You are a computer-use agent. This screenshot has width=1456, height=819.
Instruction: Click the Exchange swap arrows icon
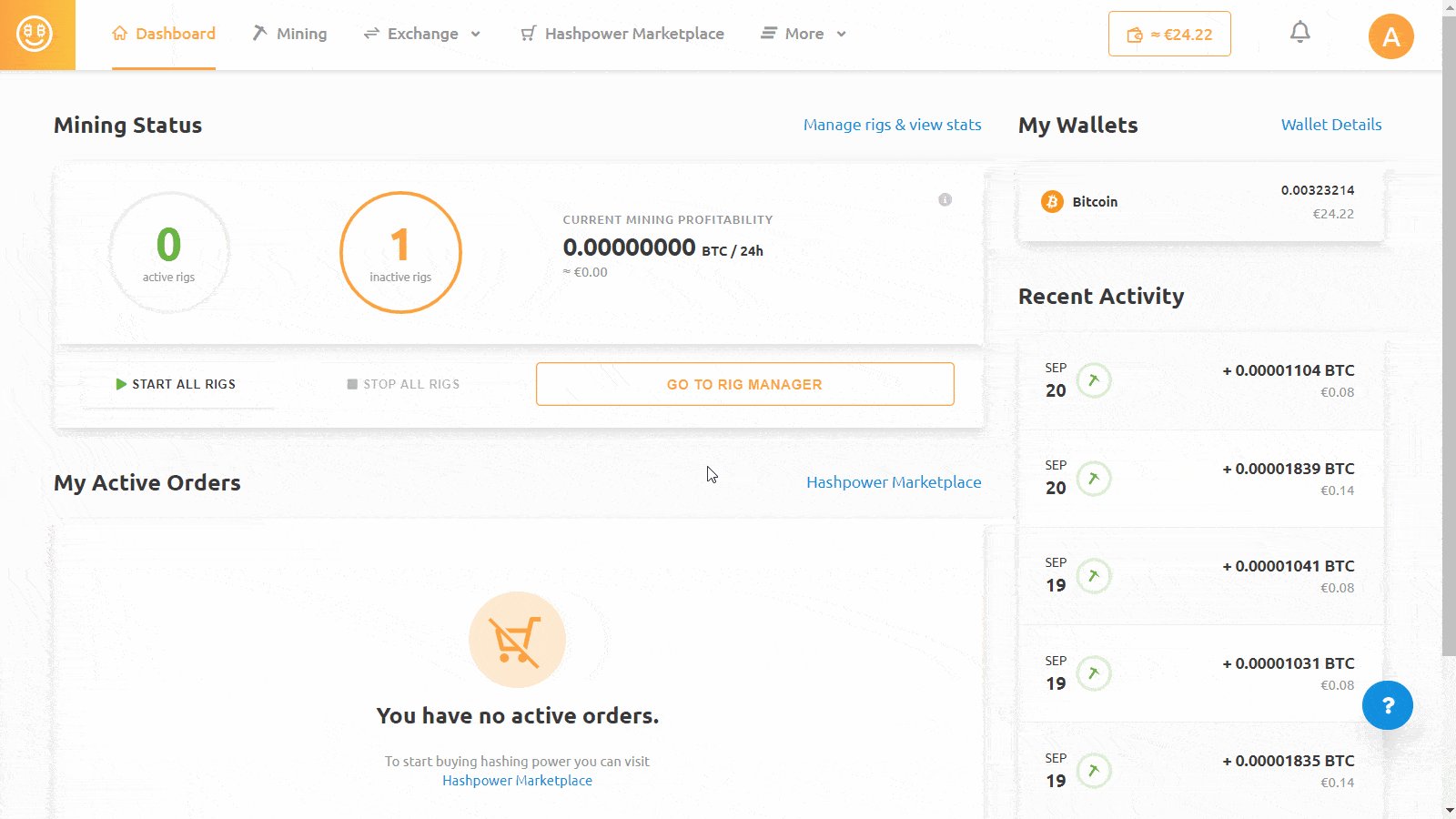[x=370, y=33]
